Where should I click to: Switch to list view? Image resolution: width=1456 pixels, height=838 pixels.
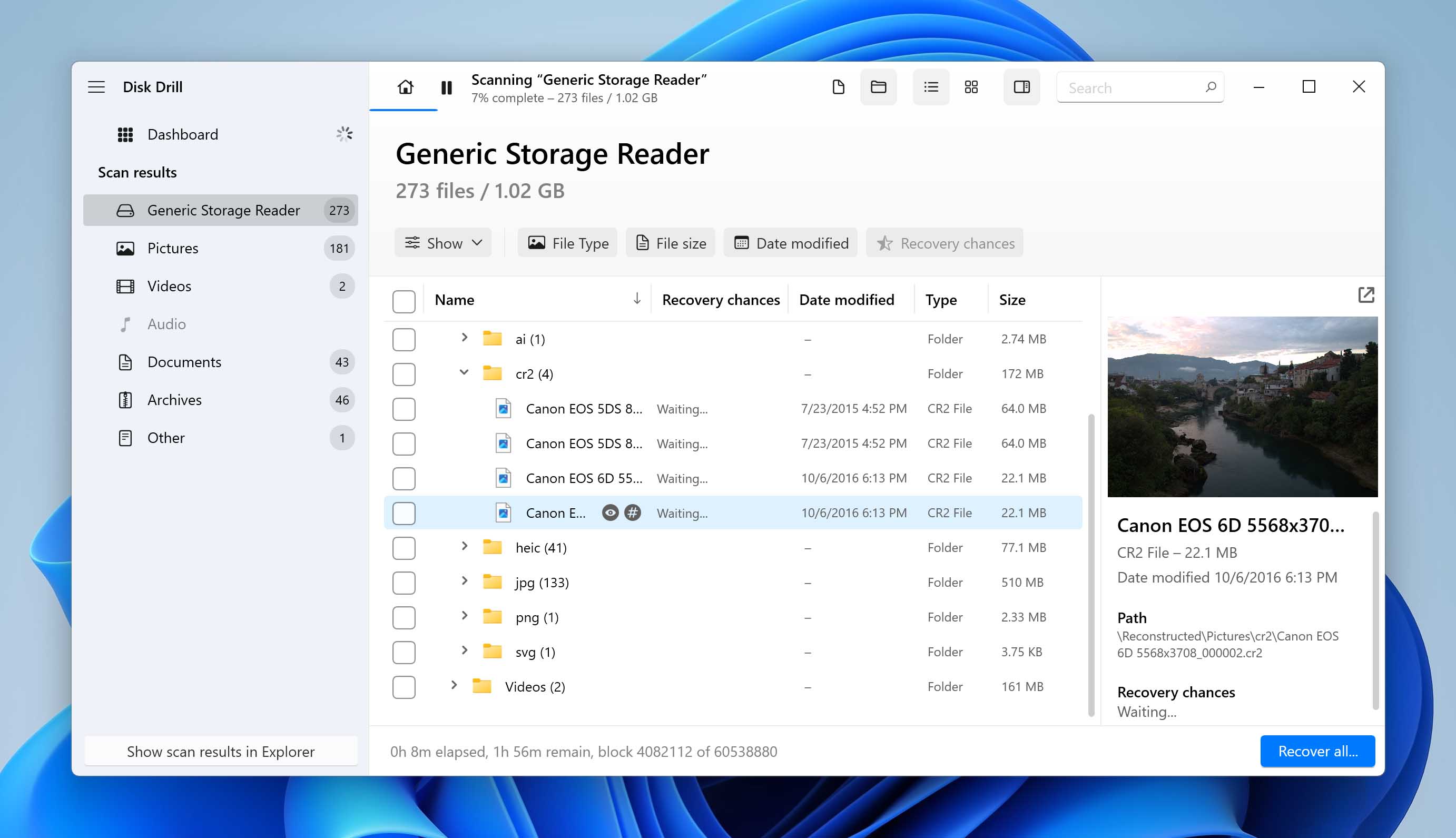(x=931, y=87)
